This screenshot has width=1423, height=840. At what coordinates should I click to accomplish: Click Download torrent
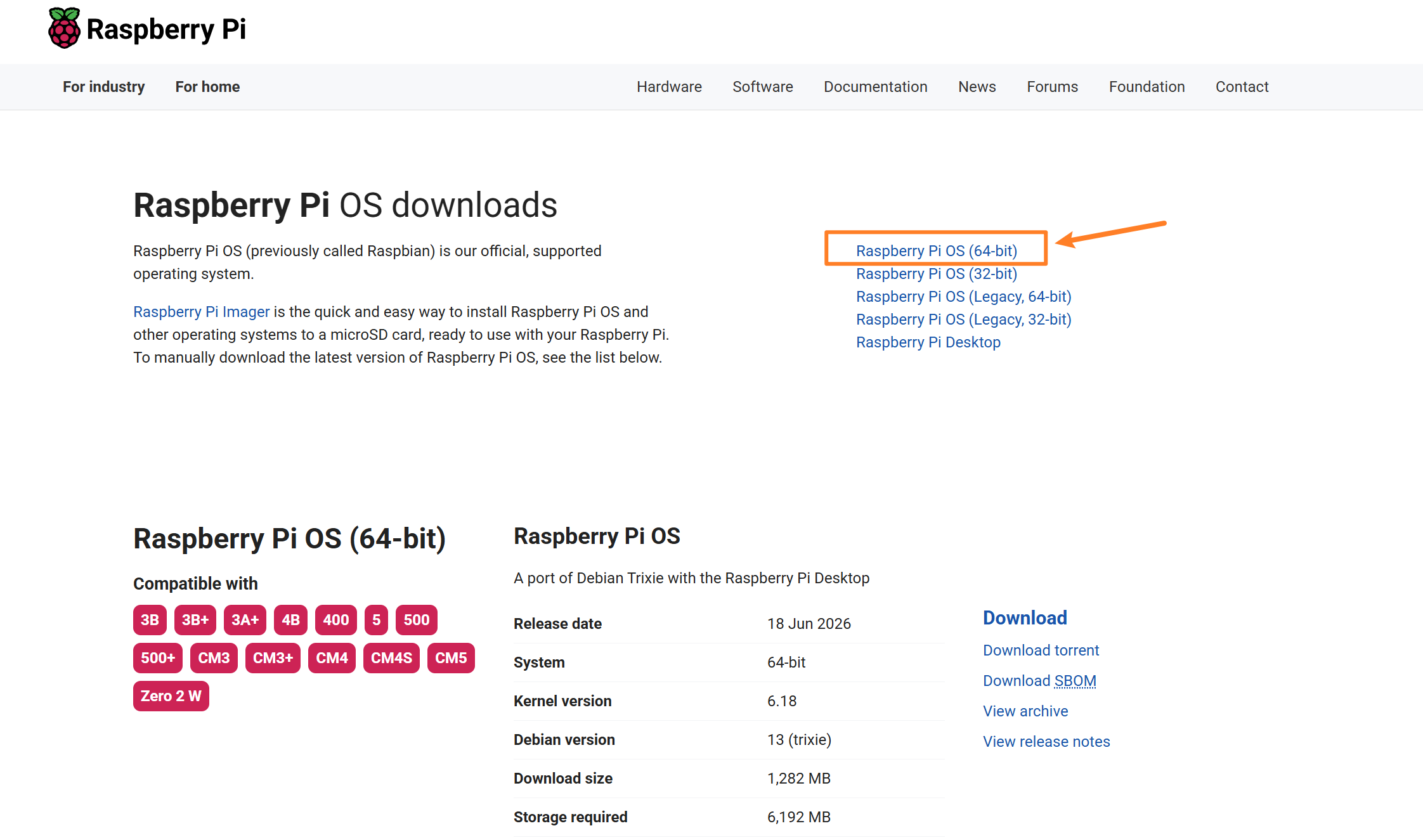1041,650
